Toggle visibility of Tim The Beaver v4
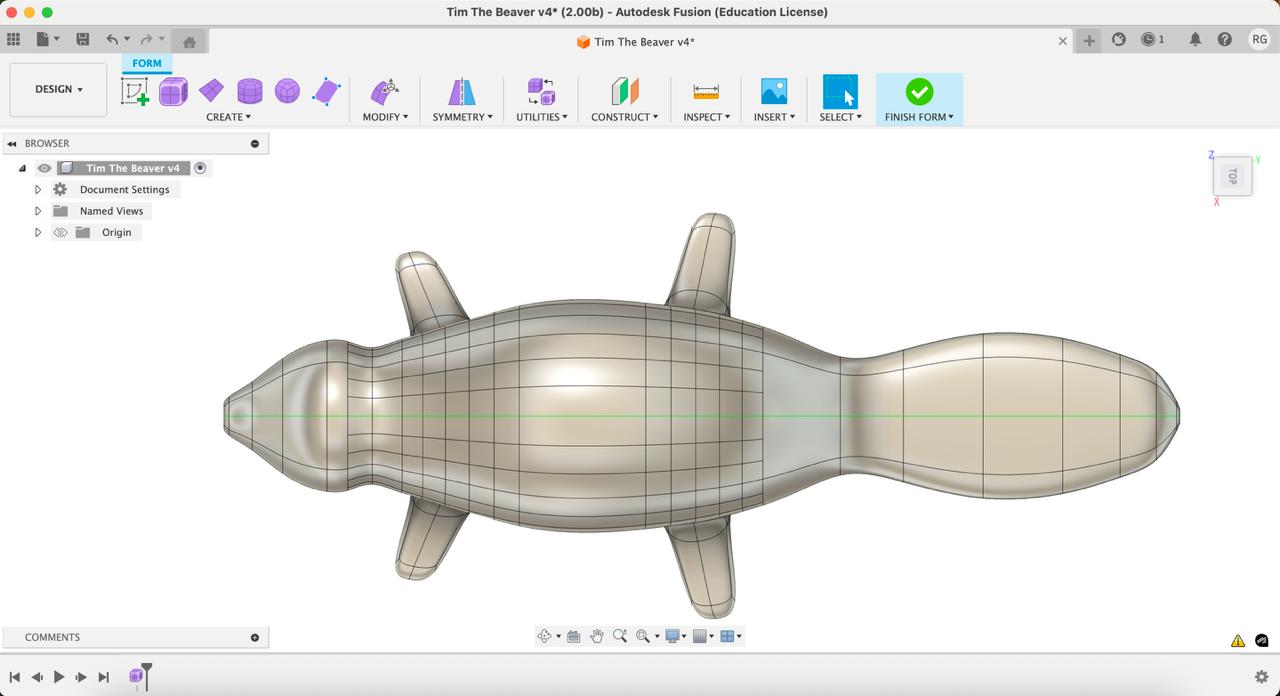The image size is (1280, 696). click(x=44, y=168)
